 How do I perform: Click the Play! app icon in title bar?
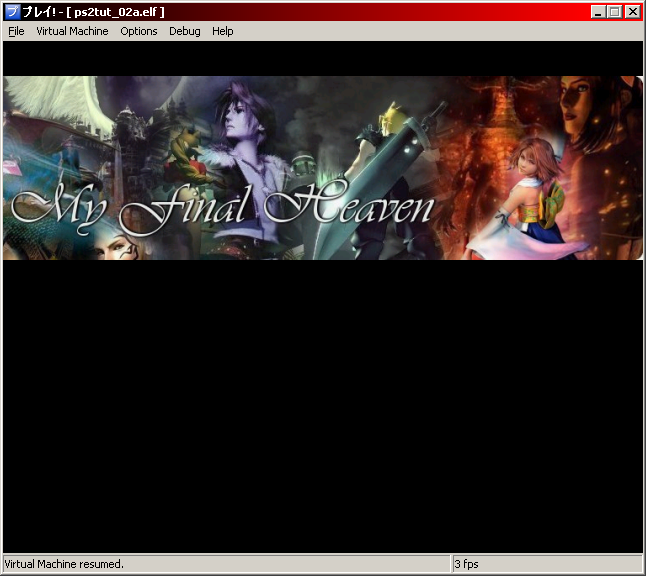[12, 12]
